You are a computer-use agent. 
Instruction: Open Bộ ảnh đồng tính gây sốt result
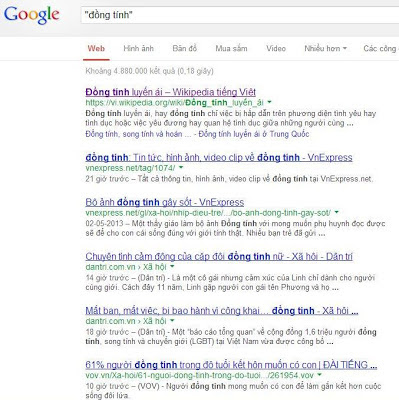tap(165, 202)
